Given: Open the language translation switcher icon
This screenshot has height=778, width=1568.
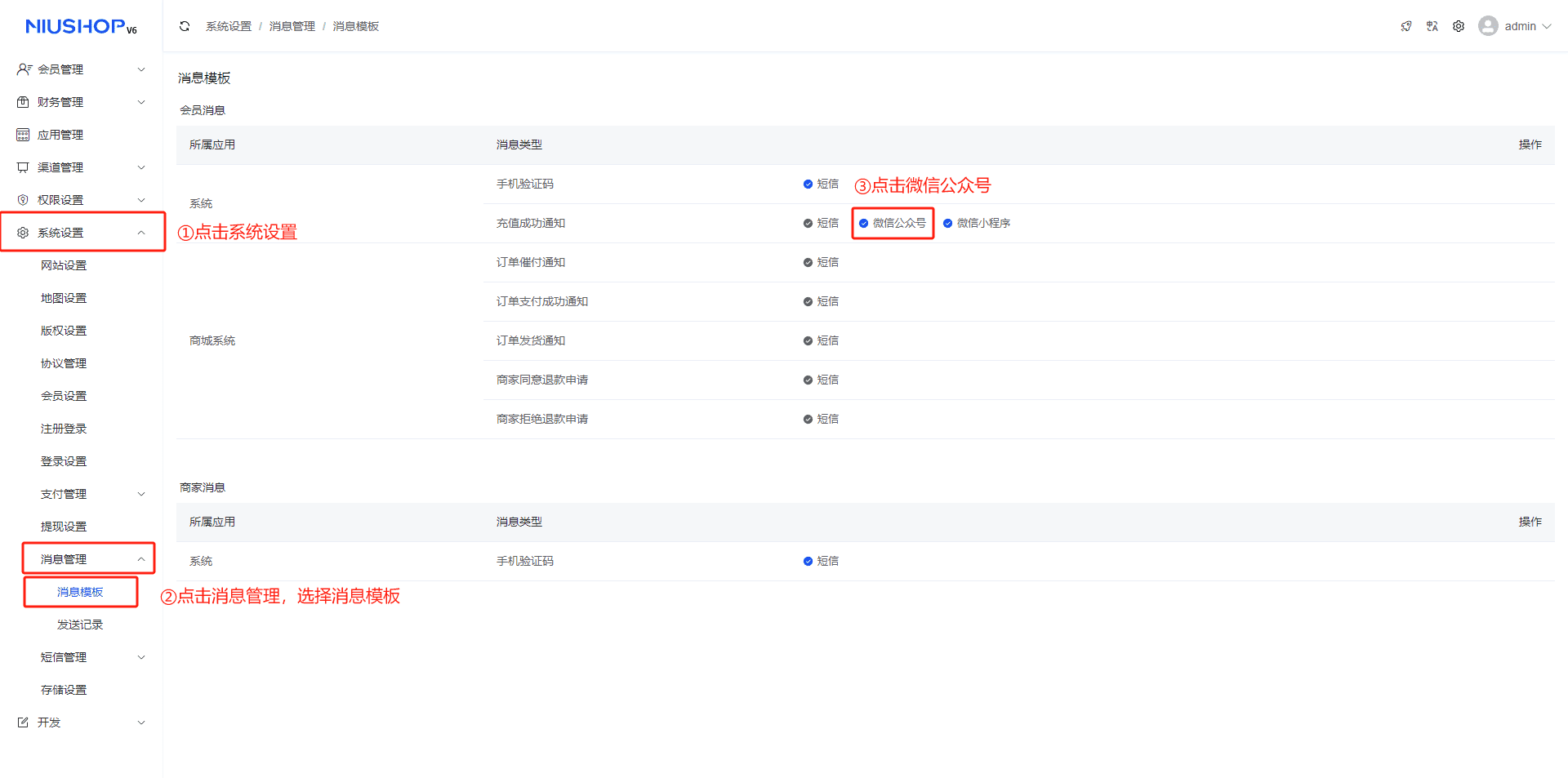Looking at the screenshot, I should [1432, 26].
